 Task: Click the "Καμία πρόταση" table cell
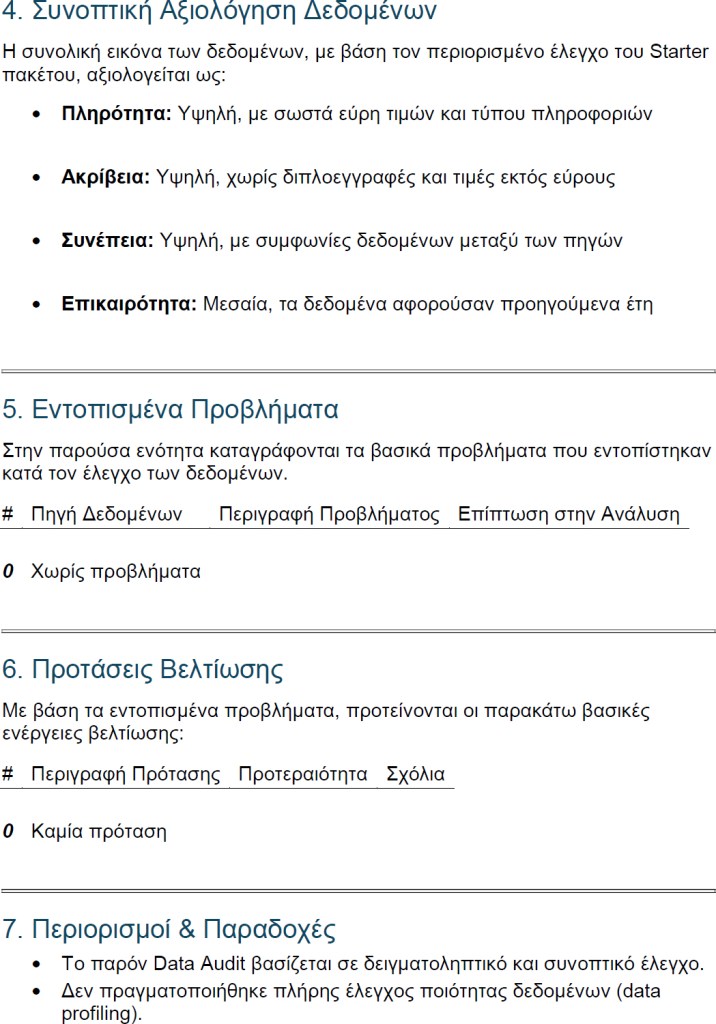coord(99,832)
